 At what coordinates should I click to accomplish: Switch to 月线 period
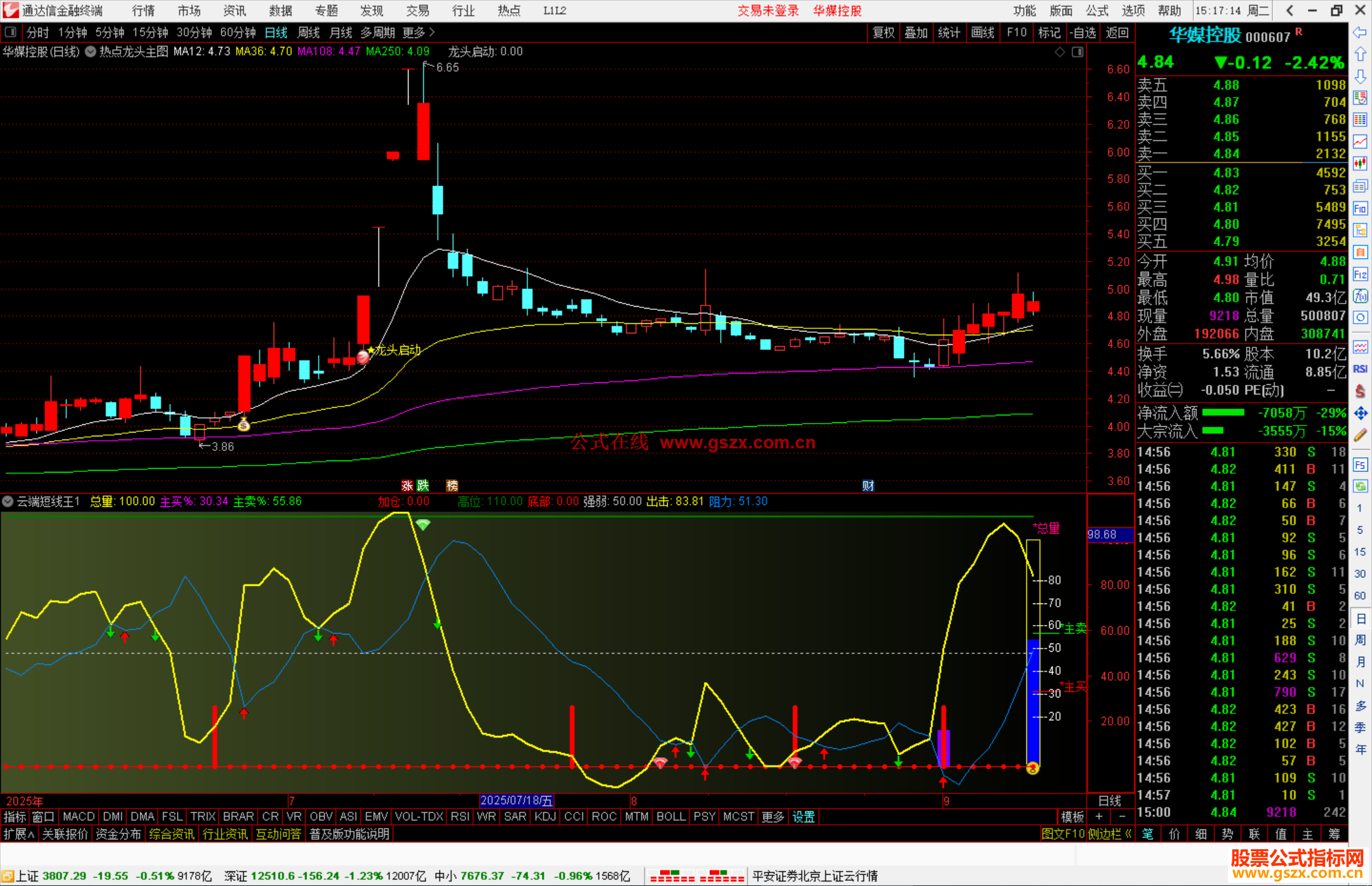click(341, 32)
